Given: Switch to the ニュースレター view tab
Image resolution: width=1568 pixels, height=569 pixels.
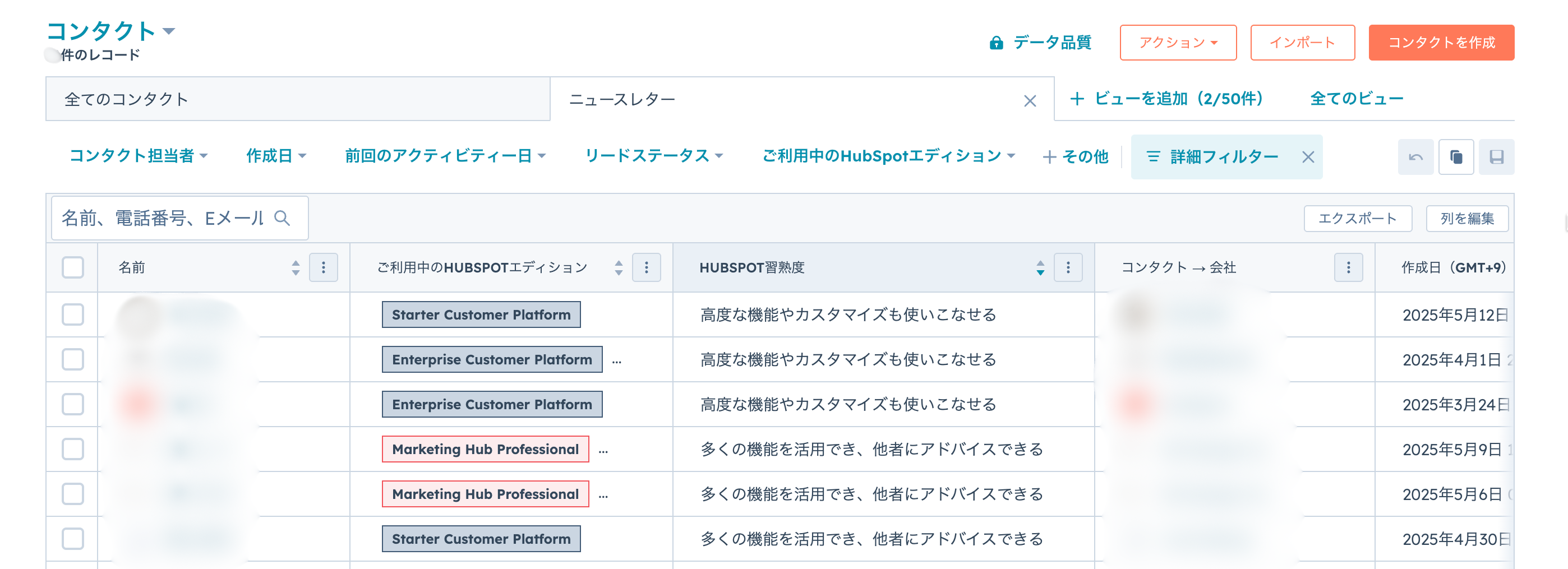Looking at the screenshot, I should pos(622,99).
